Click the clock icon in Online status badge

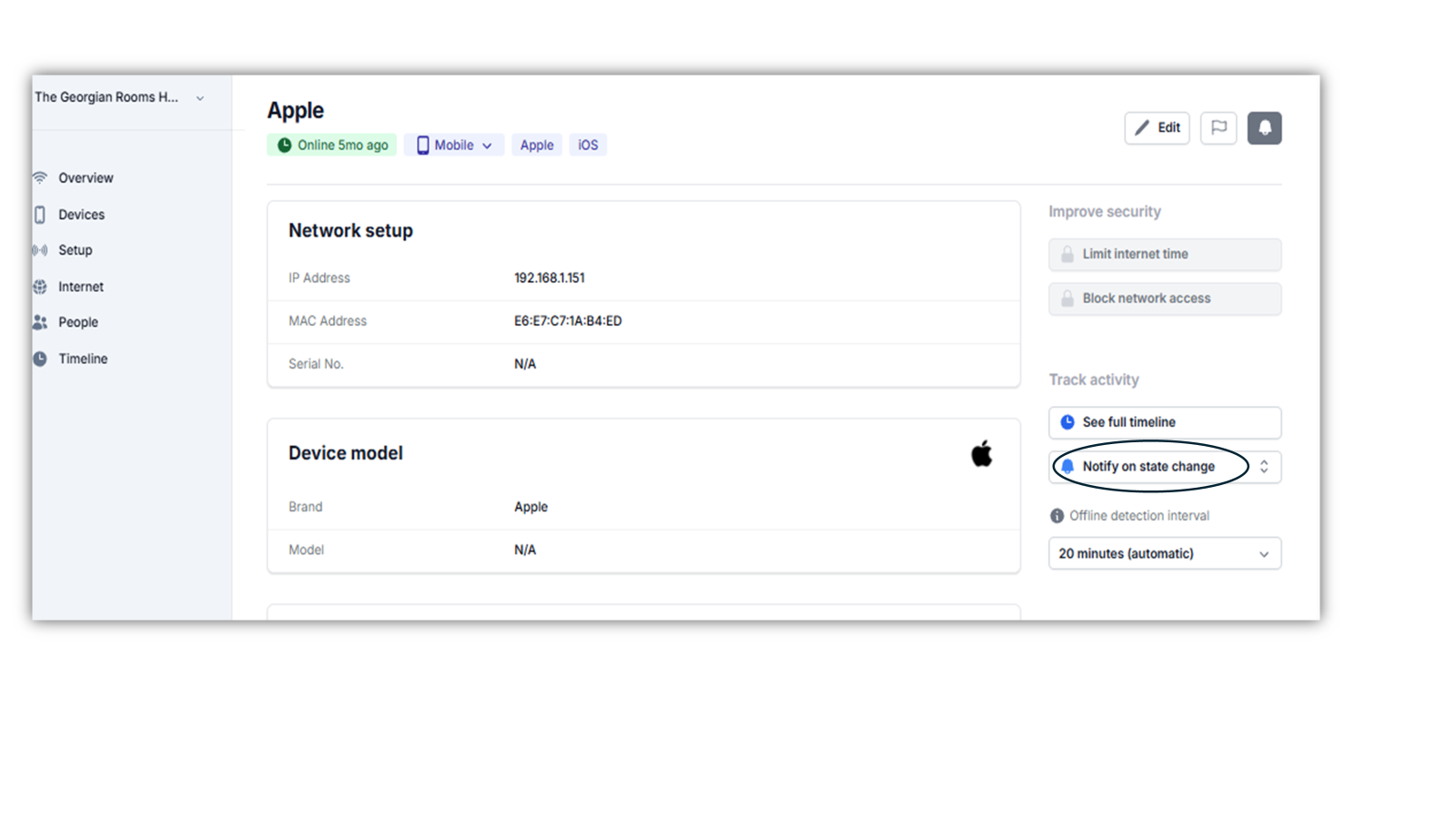point(285,146)
